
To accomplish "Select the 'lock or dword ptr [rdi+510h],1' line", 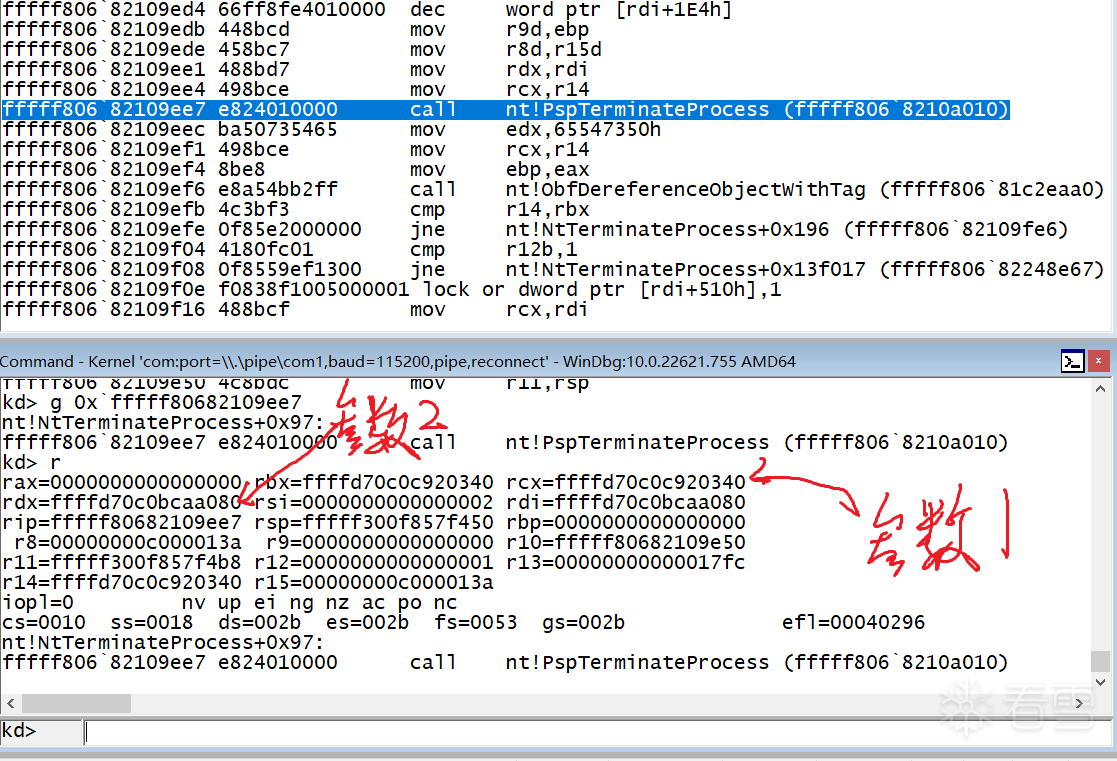I will 392,289.
